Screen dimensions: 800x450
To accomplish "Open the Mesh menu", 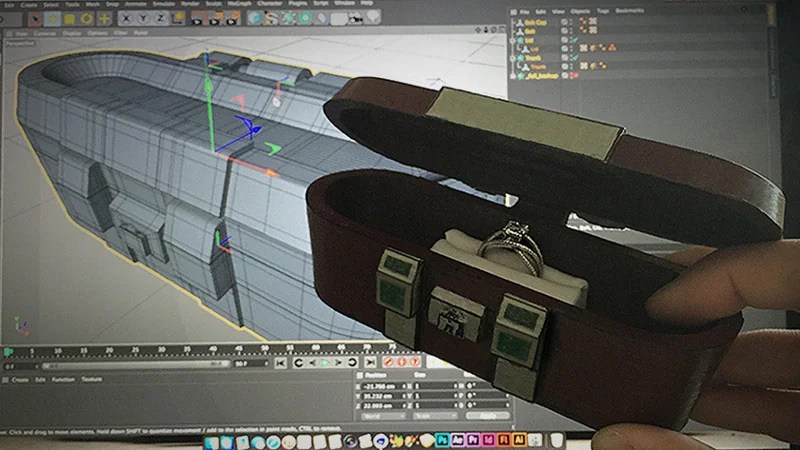I will (92, 4).
